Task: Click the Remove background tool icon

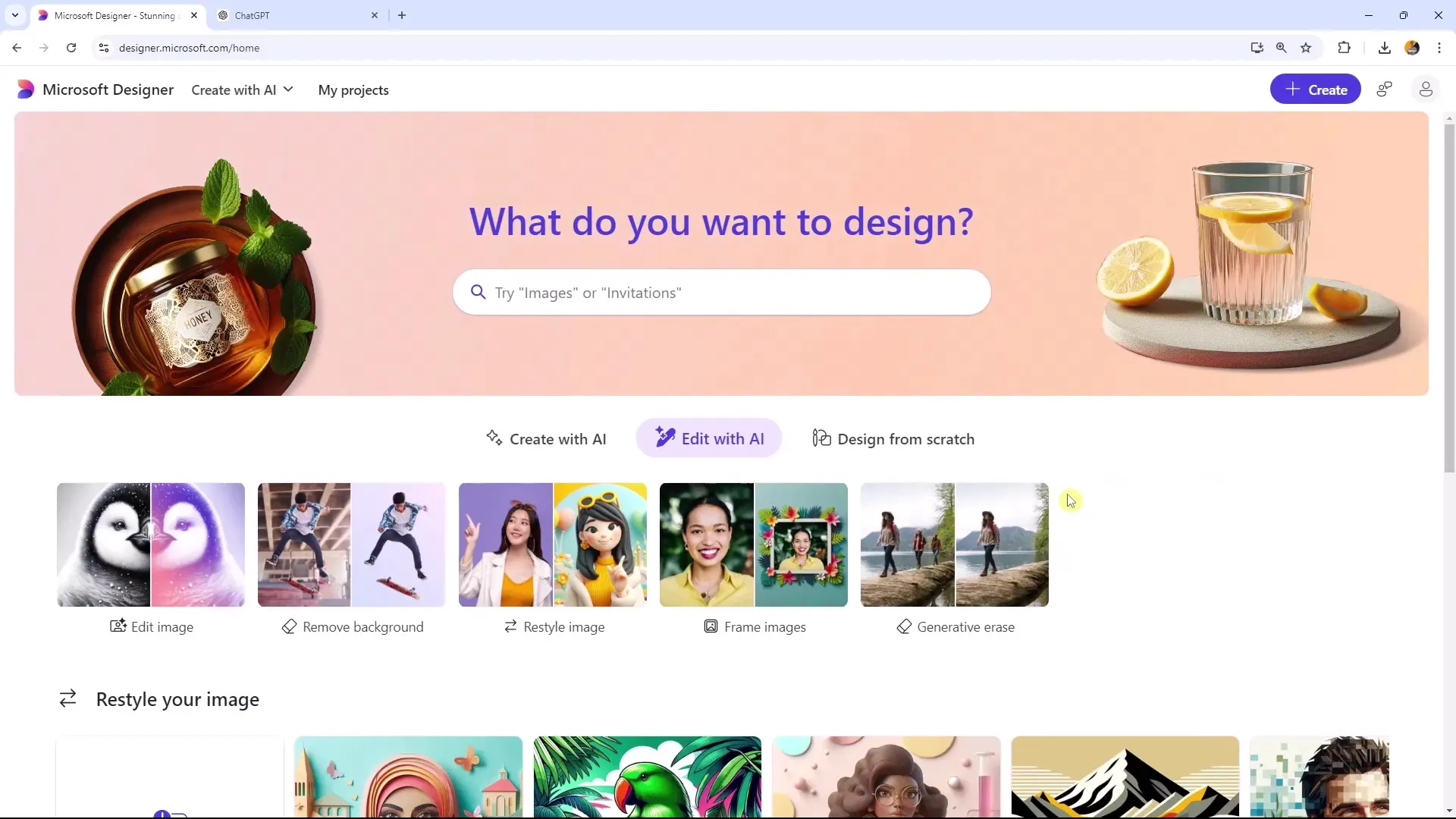Action: 289,626
